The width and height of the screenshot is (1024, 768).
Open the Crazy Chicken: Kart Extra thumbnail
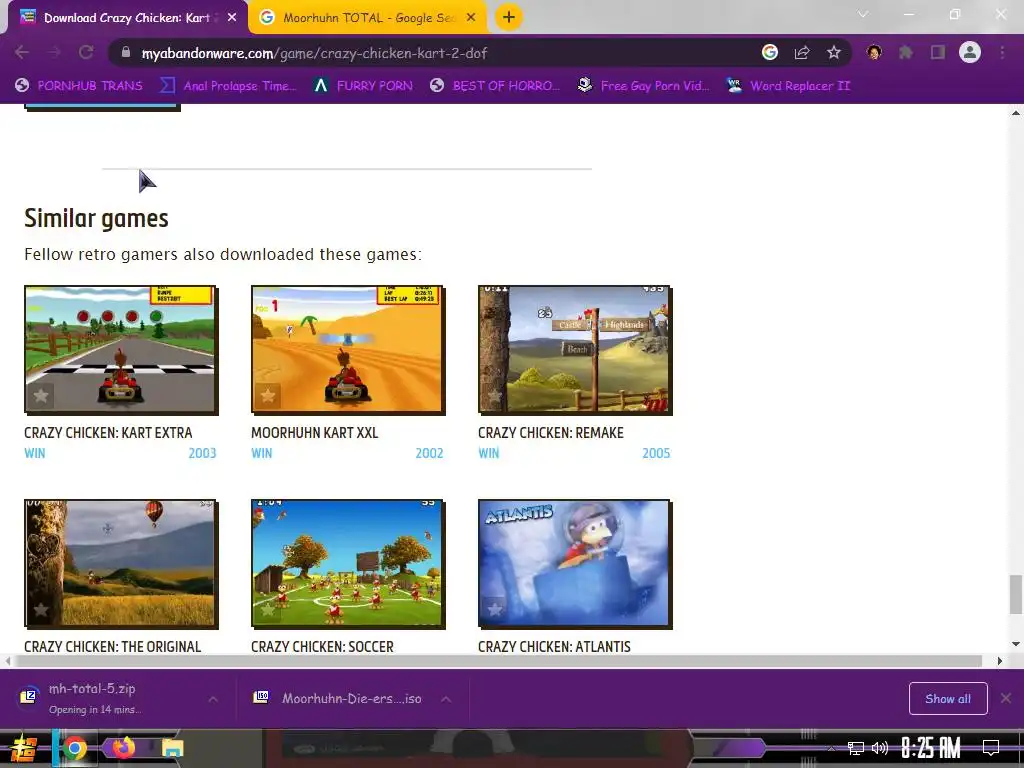[x=121, y=349]
